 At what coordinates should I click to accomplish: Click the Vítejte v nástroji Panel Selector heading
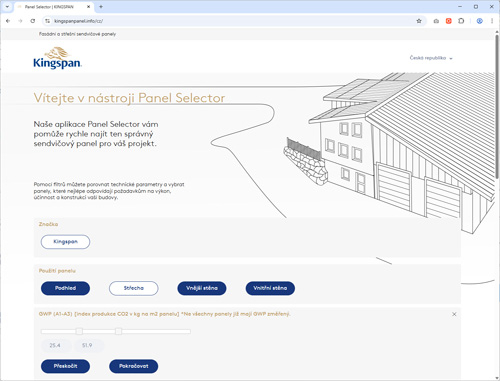pyautogui.click(x=129, y=98)
